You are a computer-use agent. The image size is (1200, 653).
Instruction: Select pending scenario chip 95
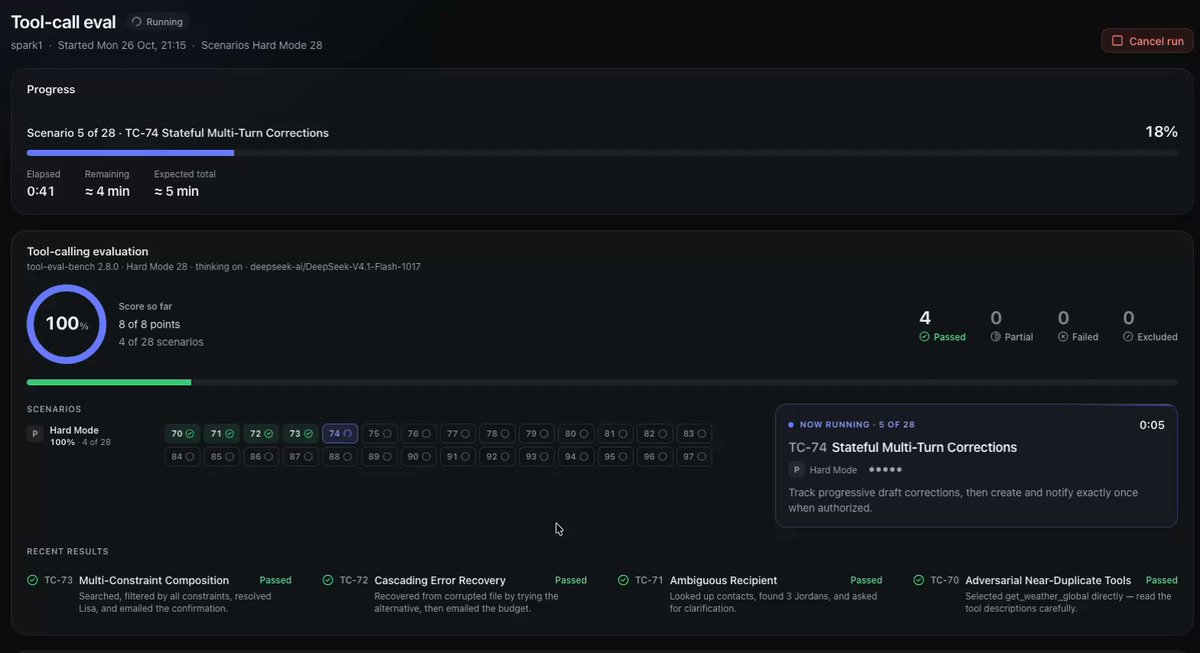615,457
